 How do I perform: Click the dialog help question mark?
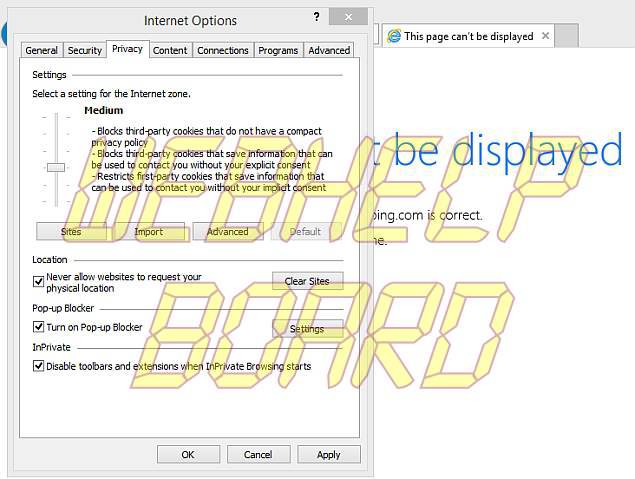tap(316, 17)
